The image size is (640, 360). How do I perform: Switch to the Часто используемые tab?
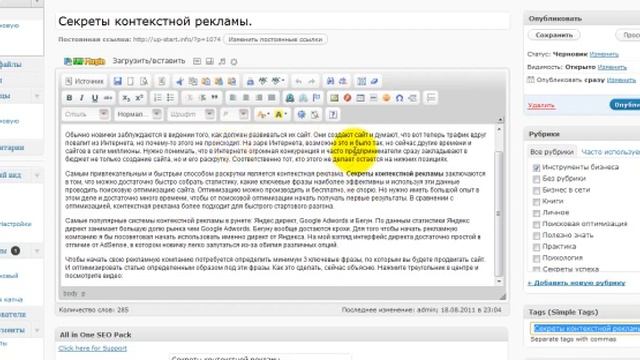(611, 152)
